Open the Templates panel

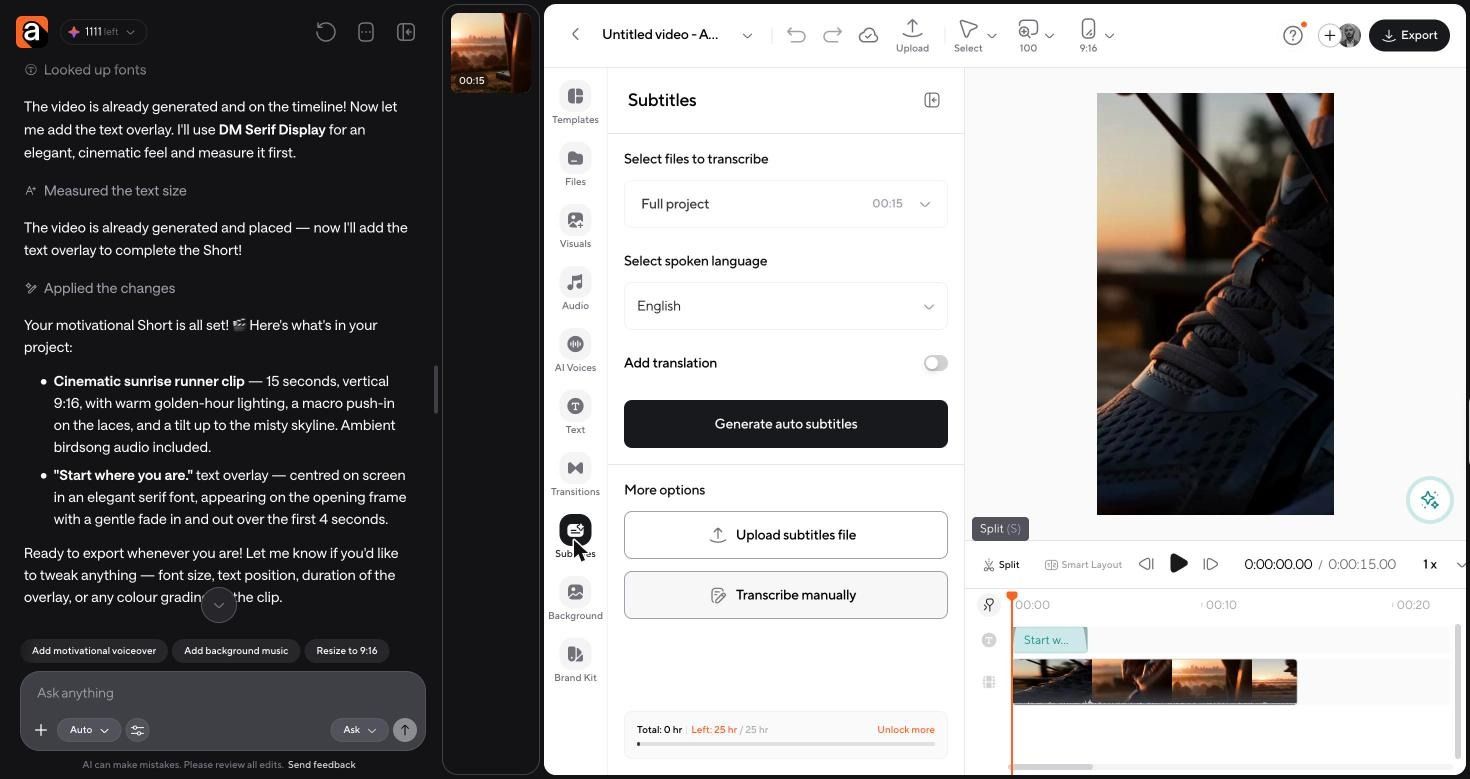tap(575, 104)
